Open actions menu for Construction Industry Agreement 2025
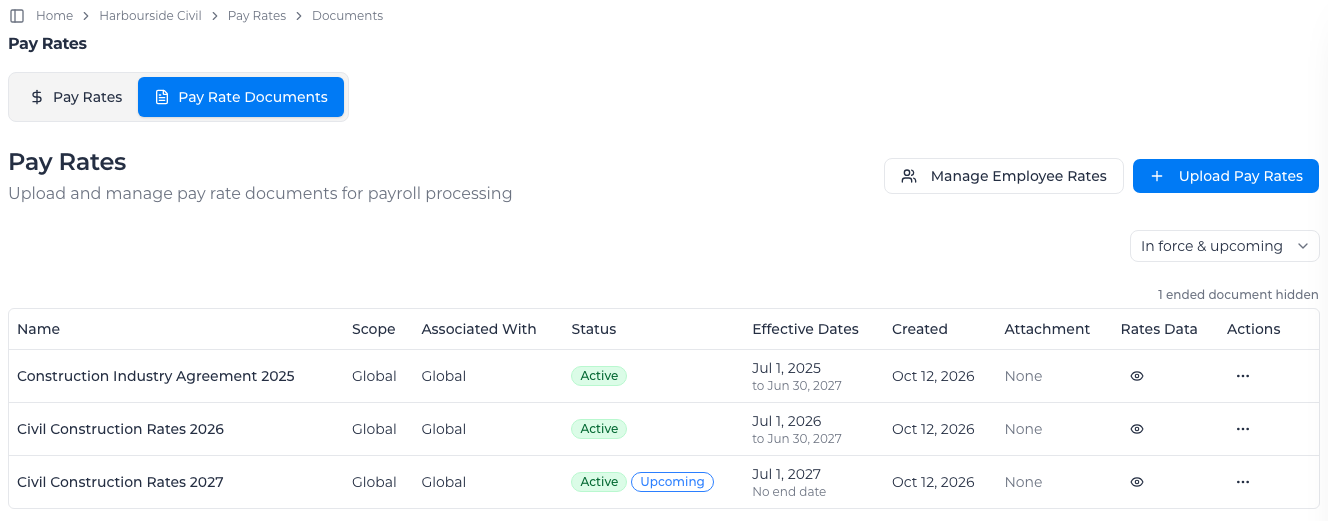This screenshot has height=521, width=1328. coord(1243,376)
